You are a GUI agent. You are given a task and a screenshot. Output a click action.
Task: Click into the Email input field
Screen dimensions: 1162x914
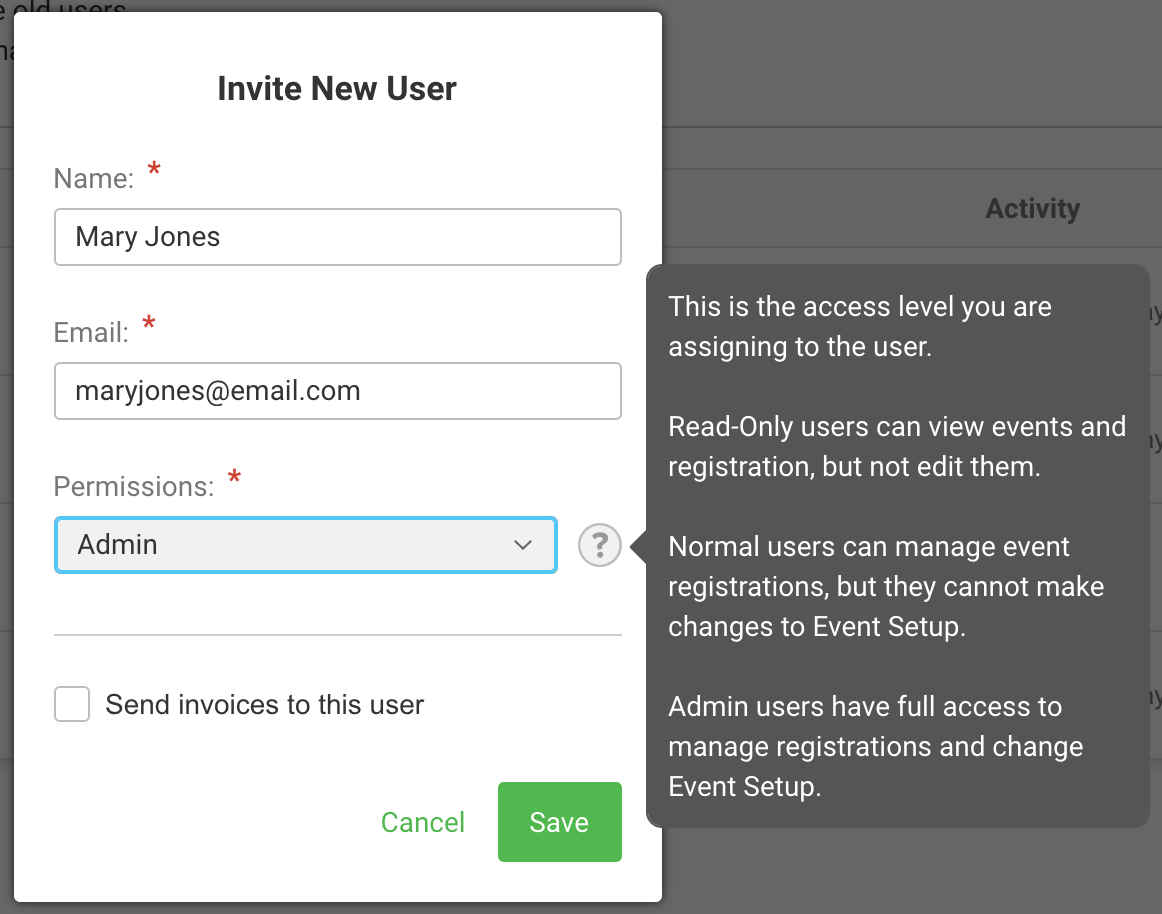[338, 390]
